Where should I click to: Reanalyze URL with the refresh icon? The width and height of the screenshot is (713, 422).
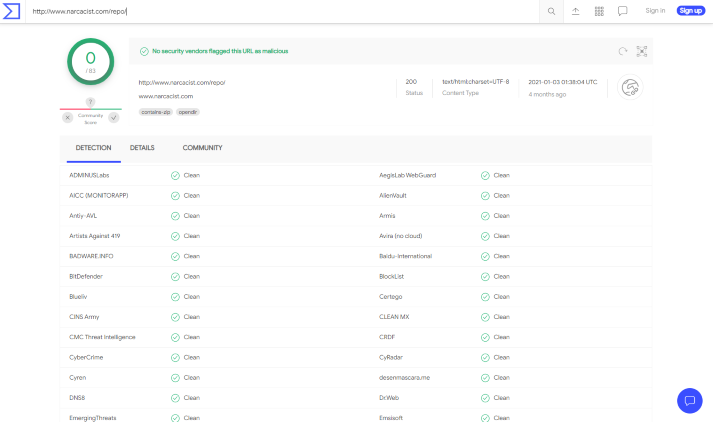623,51
